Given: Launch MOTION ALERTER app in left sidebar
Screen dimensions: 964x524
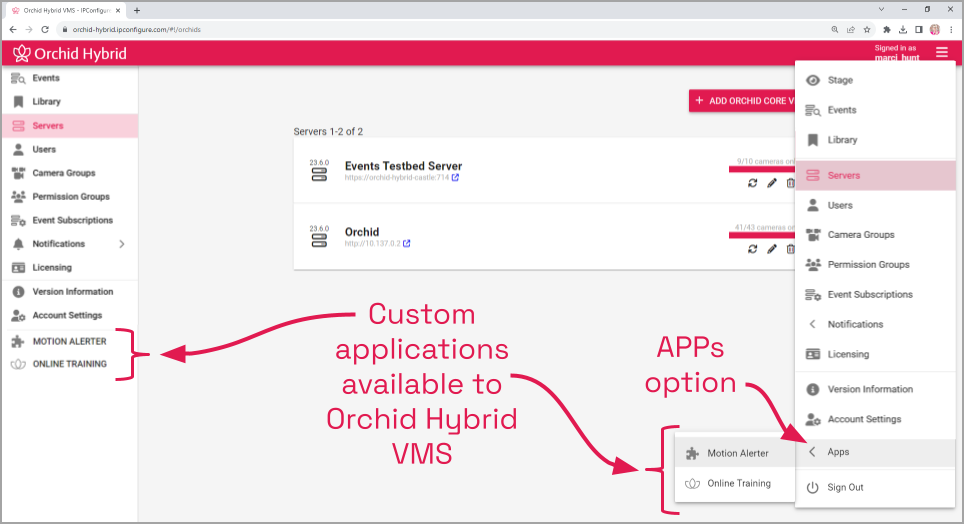Looking at the screenshot, I should [69, 341].
